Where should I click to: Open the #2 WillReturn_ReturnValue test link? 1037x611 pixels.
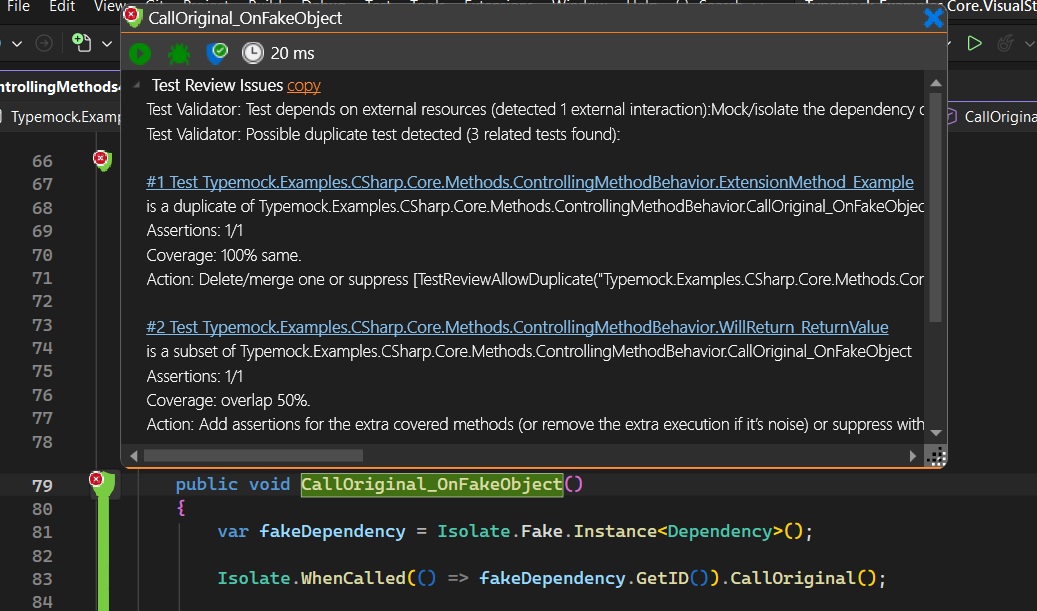517,327
